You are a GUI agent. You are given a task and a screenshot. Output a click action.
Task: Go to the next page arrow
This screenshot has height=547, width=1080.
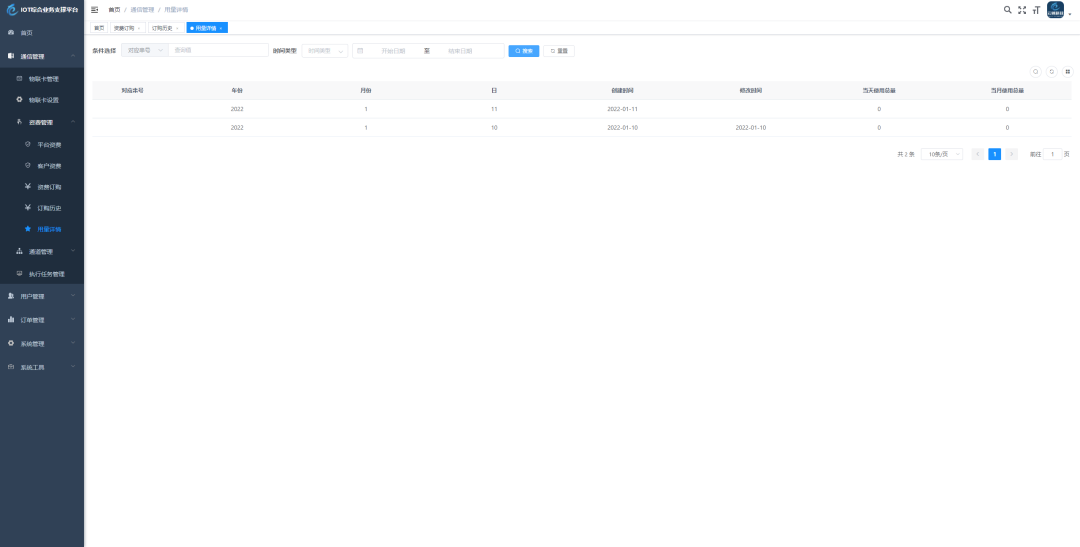1011,154
